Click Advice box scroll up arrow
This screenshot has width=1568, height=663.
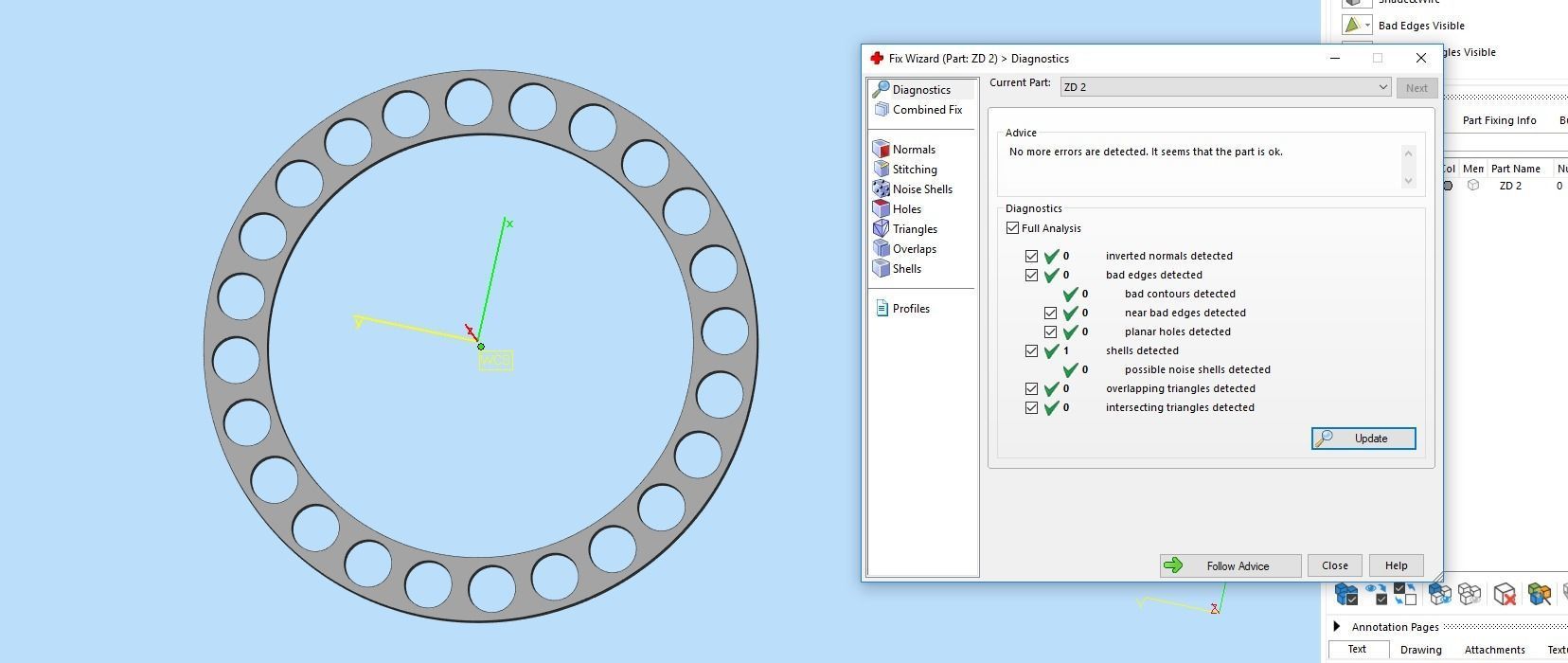coord(1408,153)
